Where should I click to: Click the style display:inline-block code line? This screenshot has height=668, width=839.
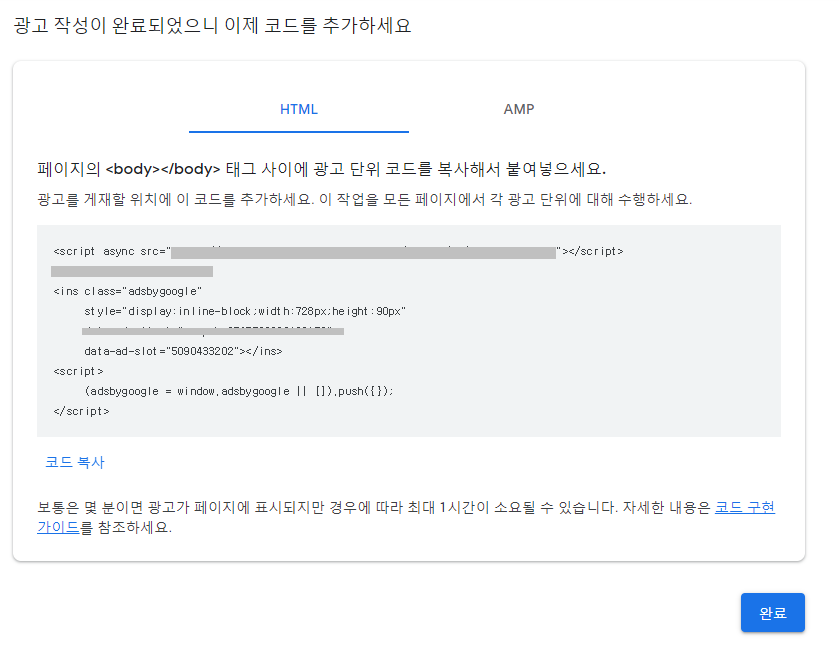(x=245, y=312)
